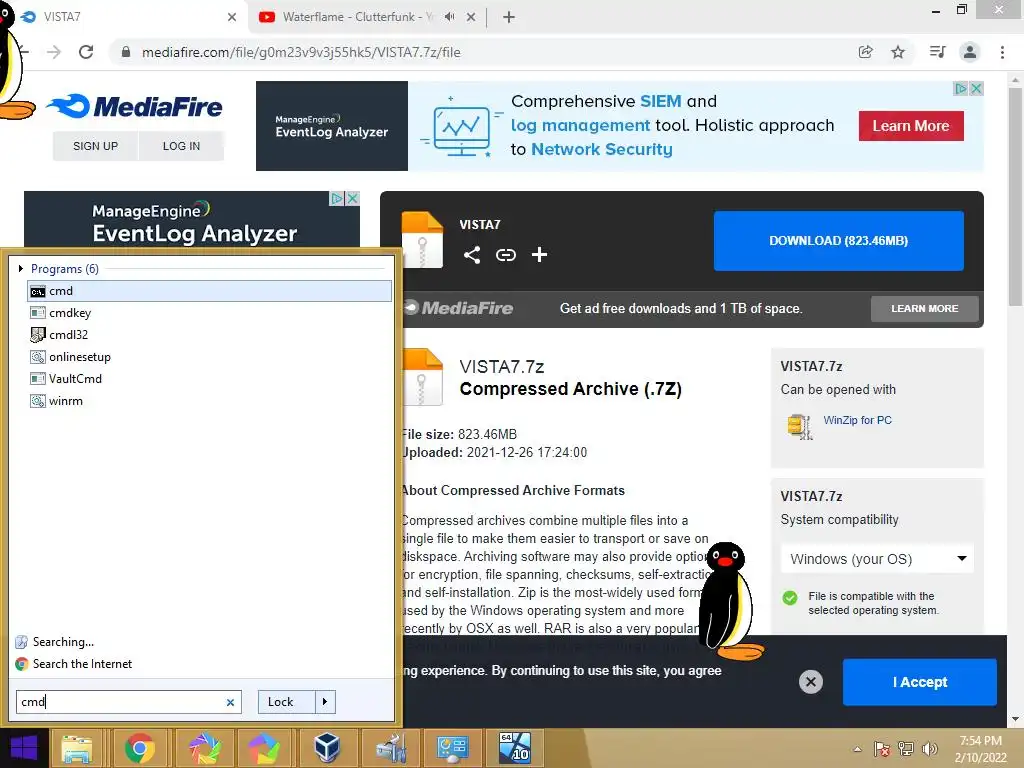Click the Lock button in start menu
Image resolution: width=1024 pixels, height=768 pixels.
tap(286, 701)
